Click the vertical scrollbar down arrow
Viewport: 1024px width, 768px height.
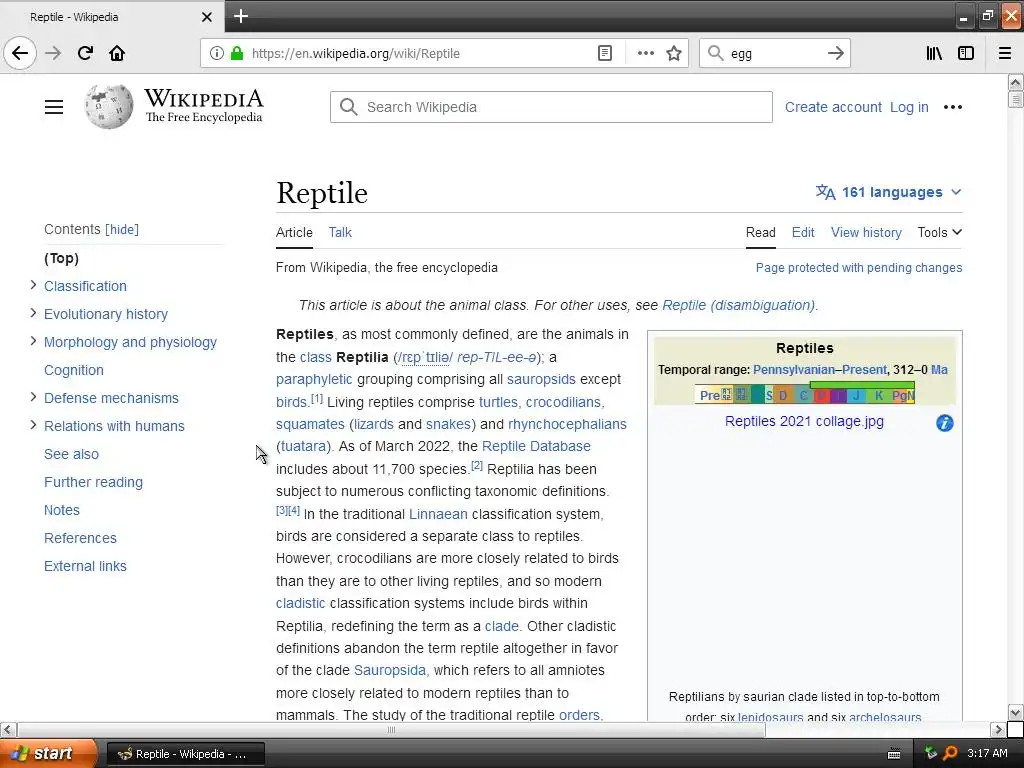[x=1015, y=712]
